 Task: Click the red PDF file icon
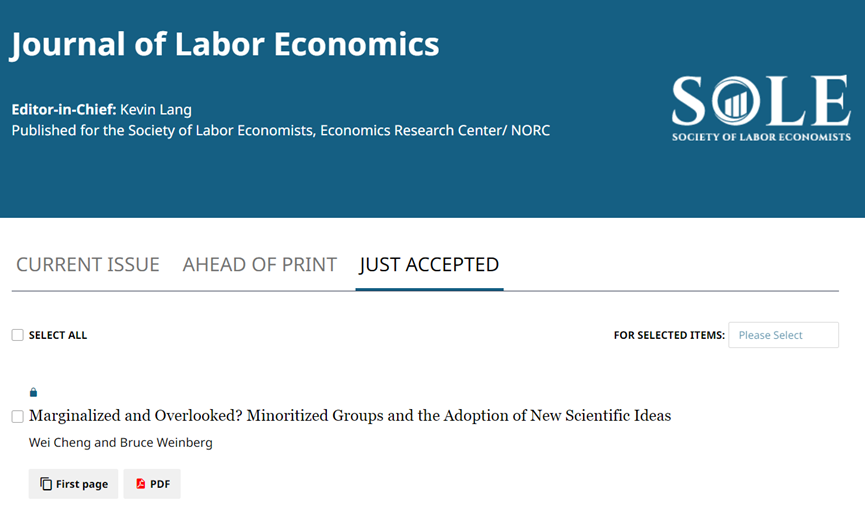(x=141, y=484)
